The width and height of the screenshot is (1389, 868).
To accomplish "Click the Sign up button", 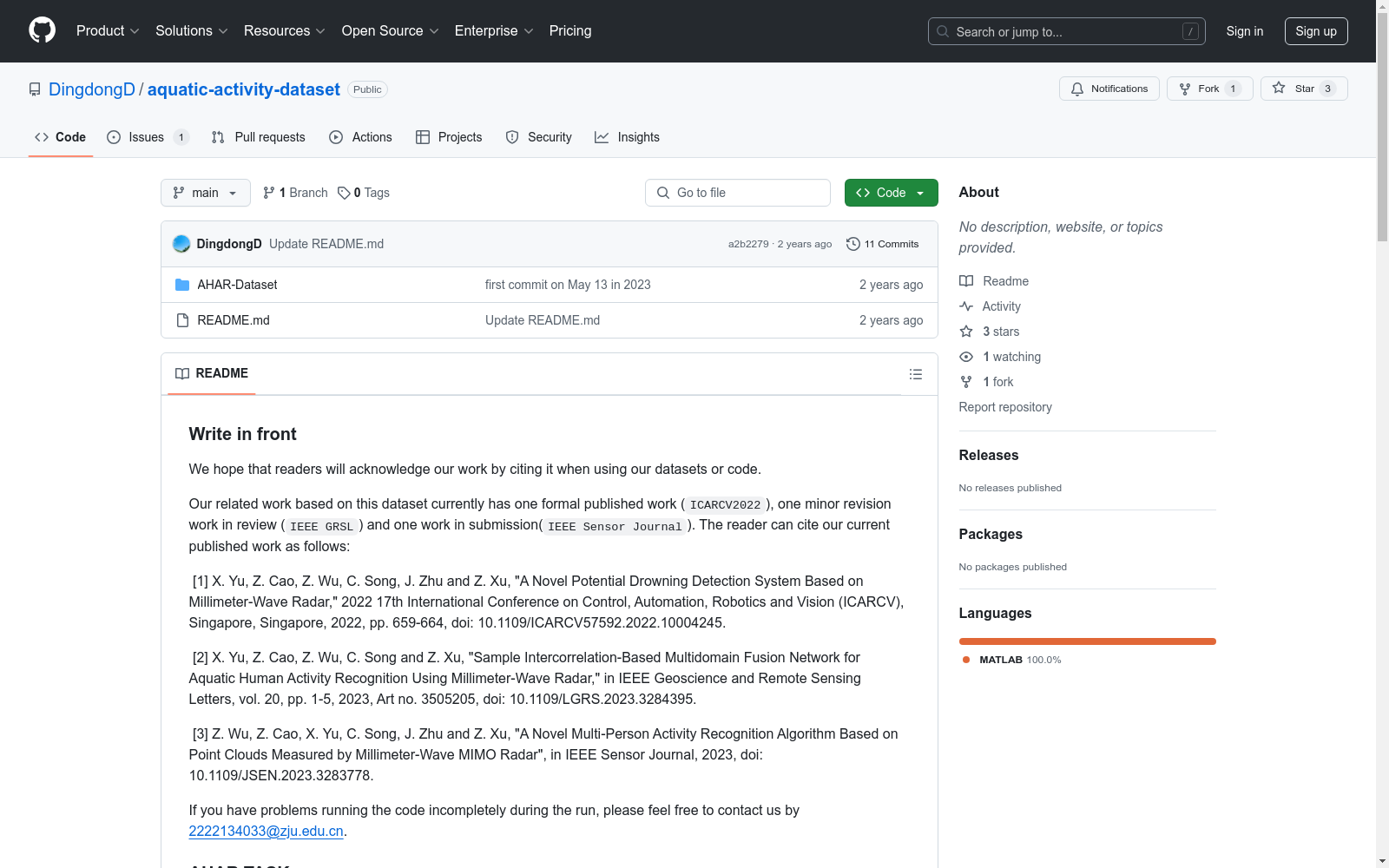I will tap(1316, 31).
